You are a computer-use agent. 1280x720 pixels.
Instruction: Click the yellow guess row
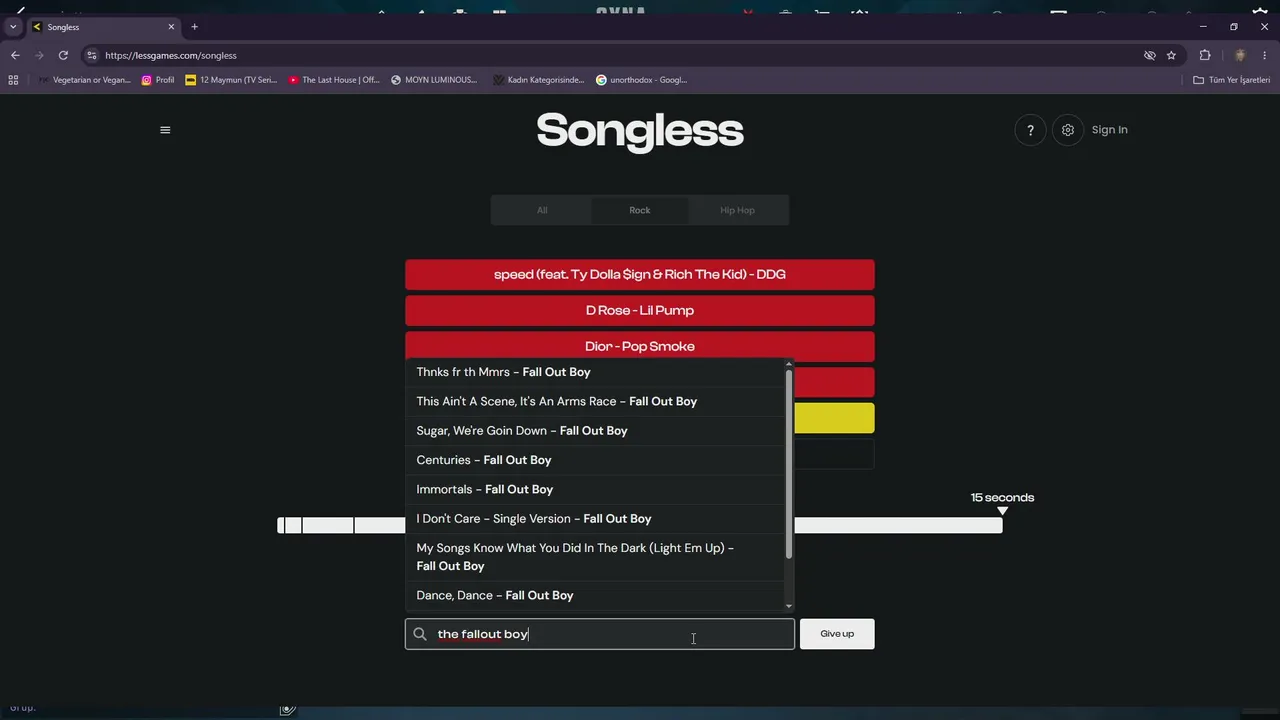834,418
